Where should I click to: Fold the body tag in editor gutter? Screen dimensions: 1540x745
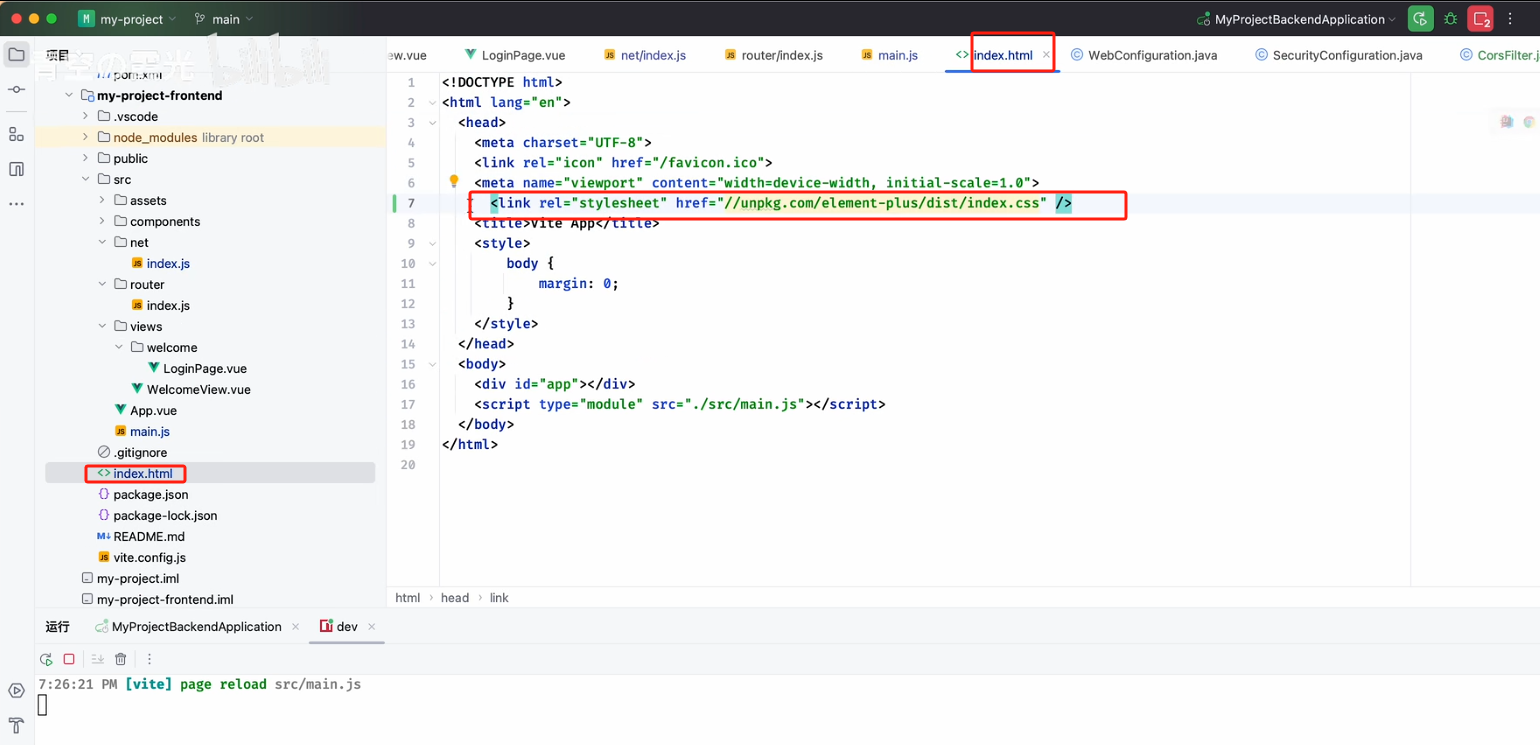pos(432,364)
